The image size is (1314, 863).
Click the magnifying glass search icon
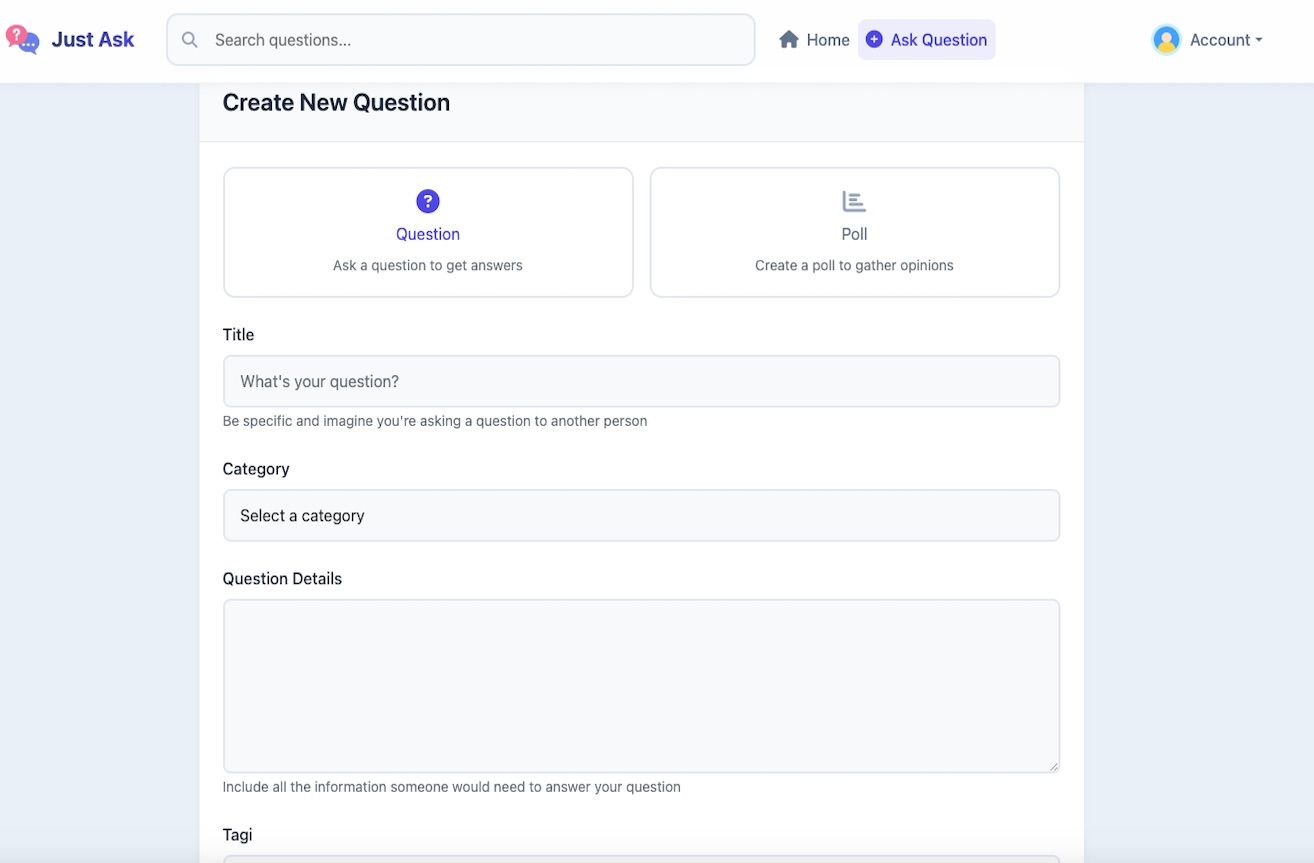[189, 40]
